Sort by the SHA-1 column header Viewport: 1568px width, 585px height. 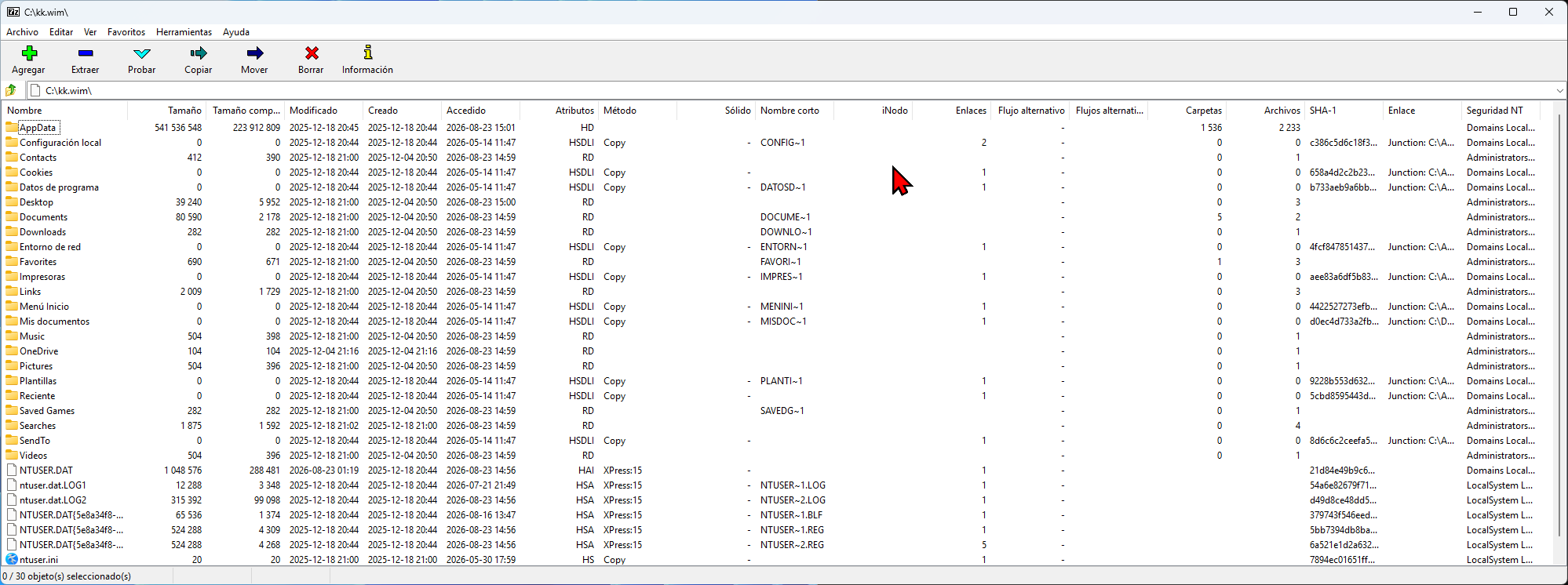click(1344, 111)
